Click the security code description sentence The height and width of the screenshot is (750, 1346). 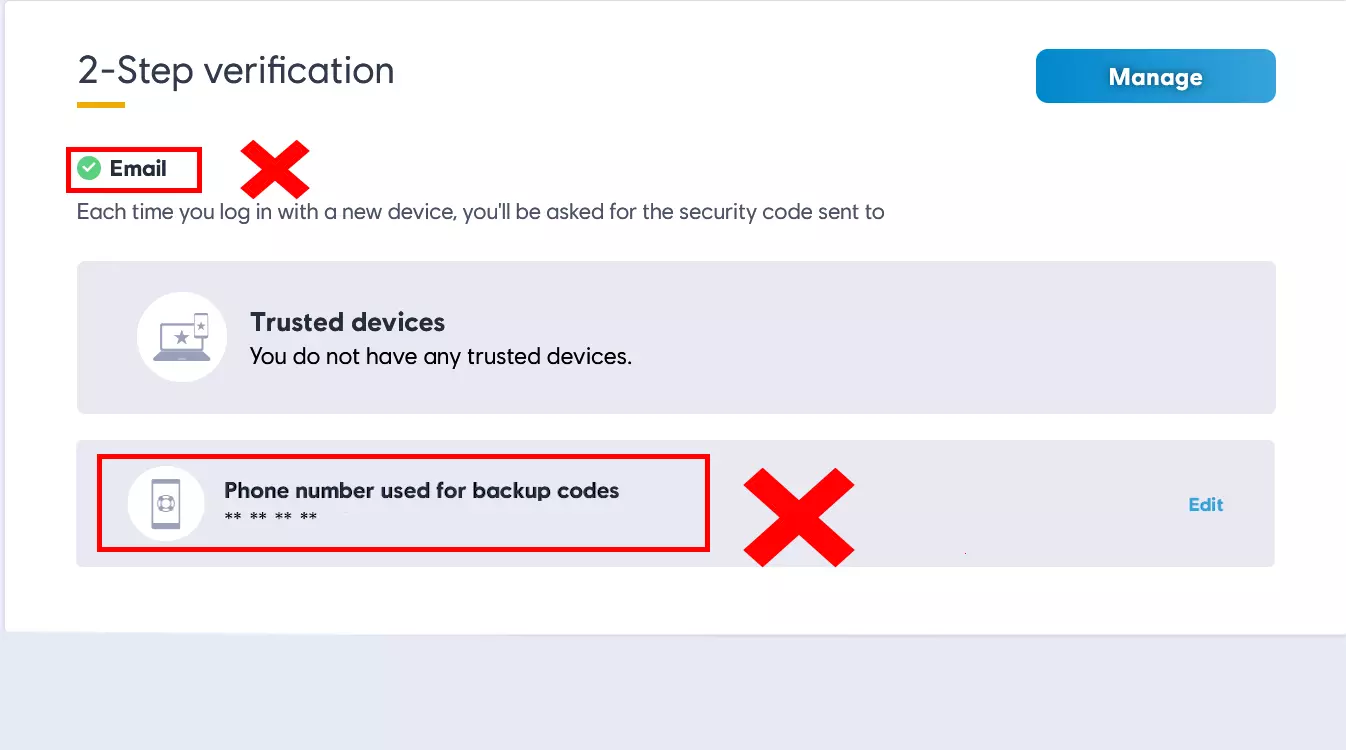480,212
